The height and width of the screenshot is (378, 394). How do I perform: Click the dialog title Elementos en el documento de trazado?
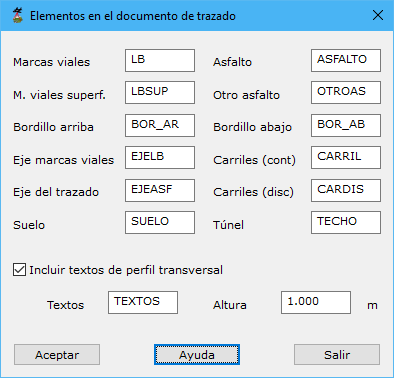pyautogui.click(x=133, y=16)
